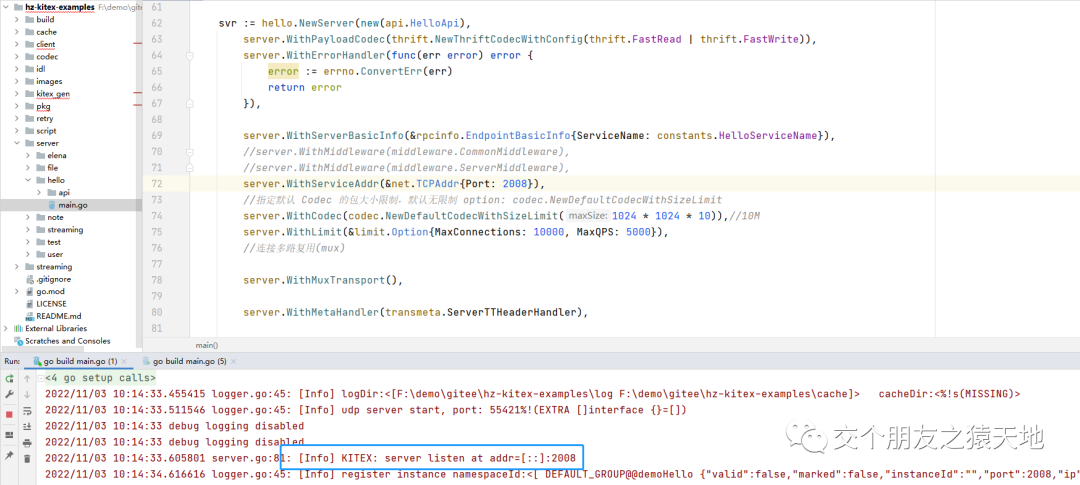This screenshot has height=485, width=1080.
Task: Click line number 72 in the gutter
Action: click(156, 184)
